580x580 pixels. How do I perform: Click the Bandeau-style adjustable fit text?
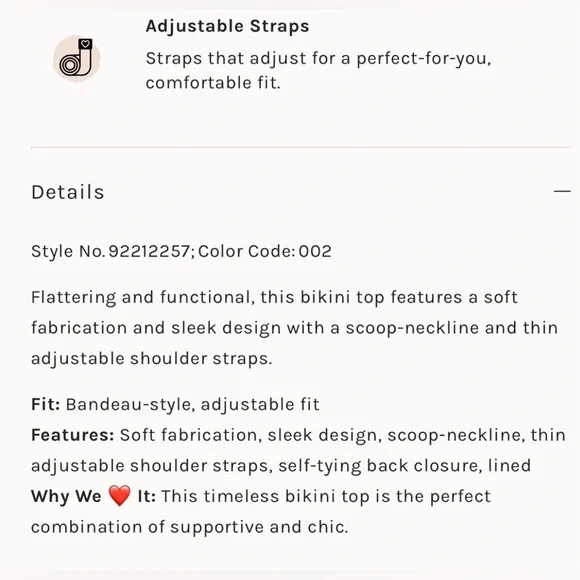pos(192,404)
